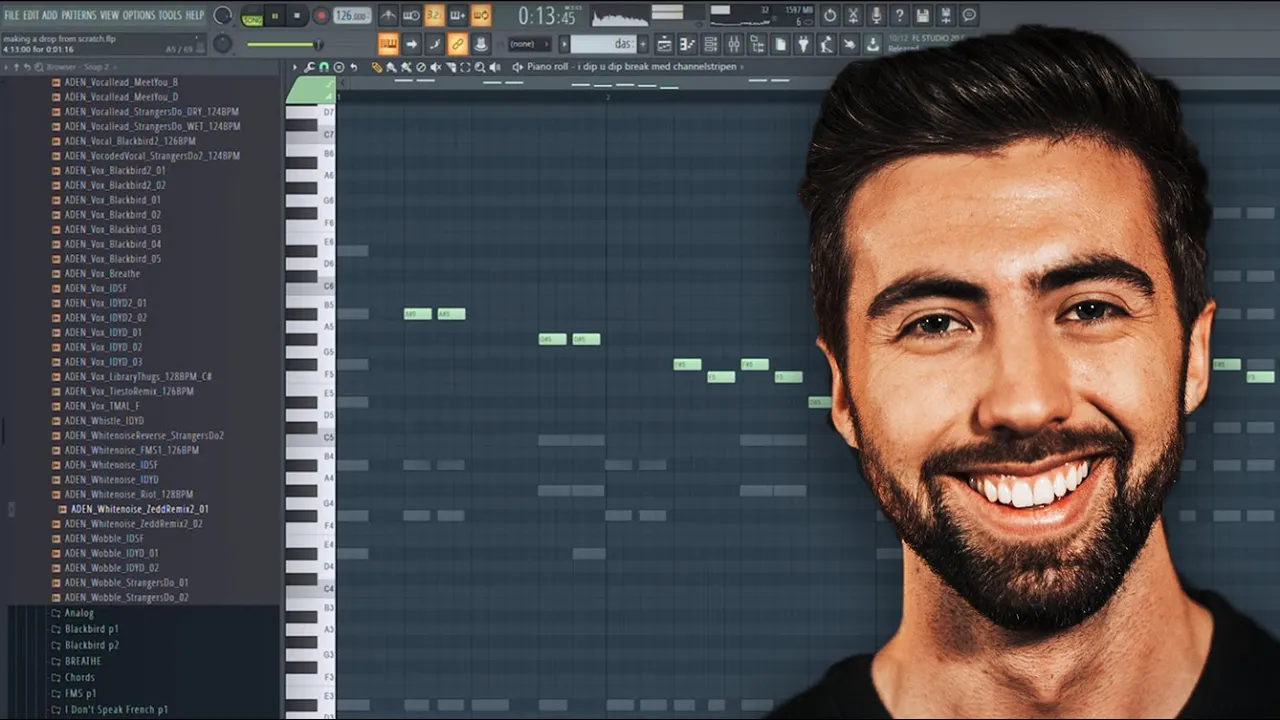Viewport: 1280px width, 720px height.
Task: Save the project with the floppy icon
Action: [x=922, y=15]
